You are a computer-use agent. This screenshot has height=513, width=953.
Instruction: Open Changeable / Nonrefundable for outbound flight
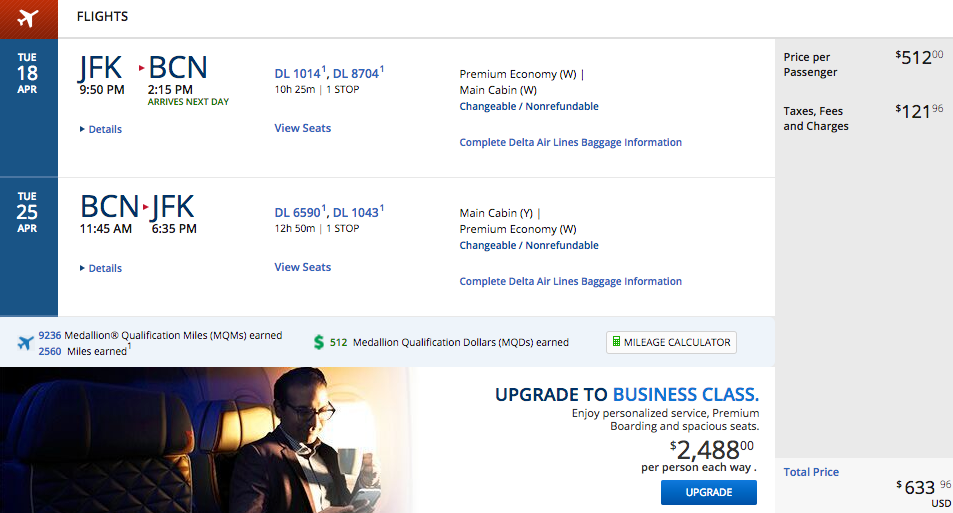point(529,106)
